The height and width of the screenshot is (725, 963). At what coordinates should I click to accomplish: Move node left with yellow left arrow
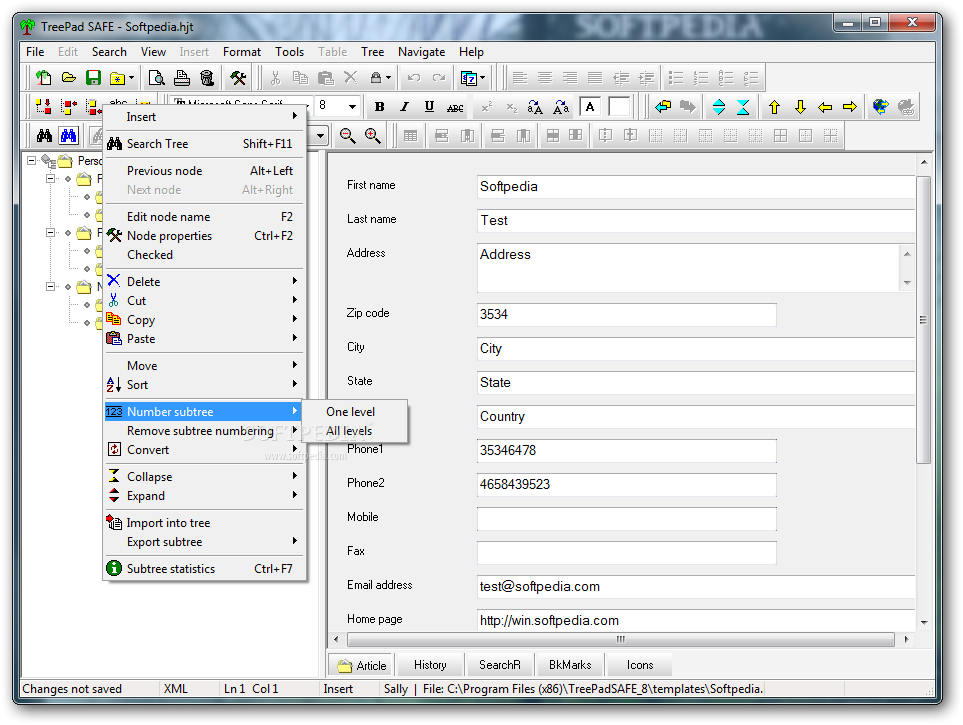[x=825, y=107]
